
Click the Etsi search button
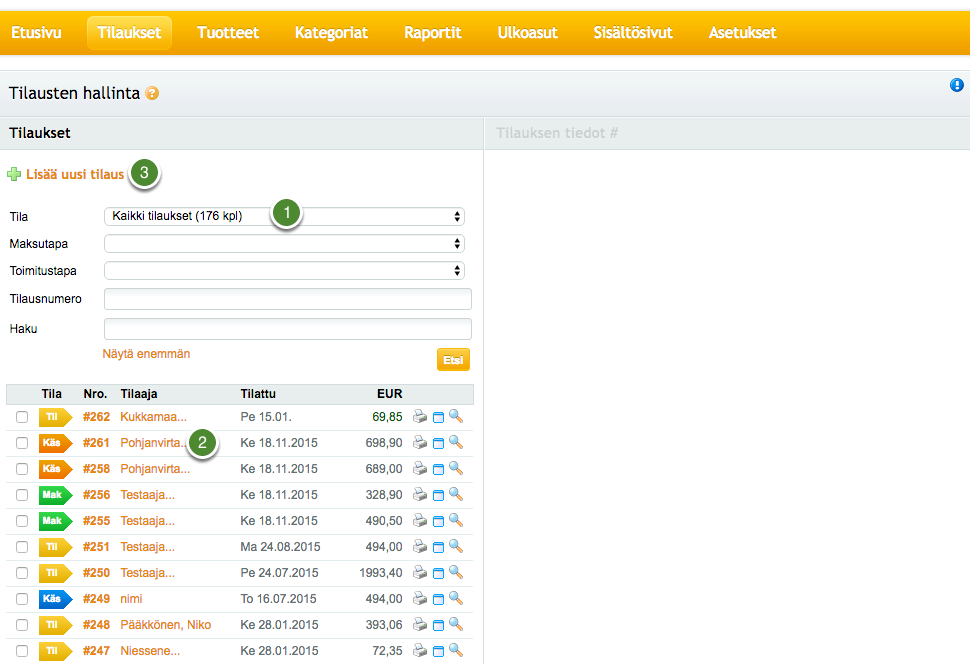(x=453, y=360)
